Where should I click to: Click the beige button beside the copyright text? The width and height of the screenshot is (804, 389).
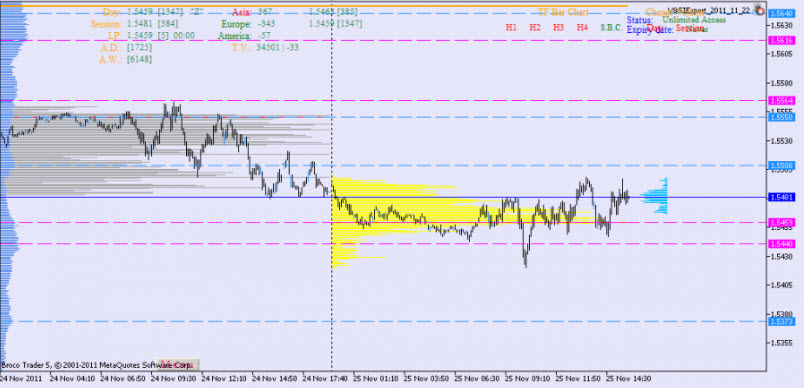click(x=177, y=365)
